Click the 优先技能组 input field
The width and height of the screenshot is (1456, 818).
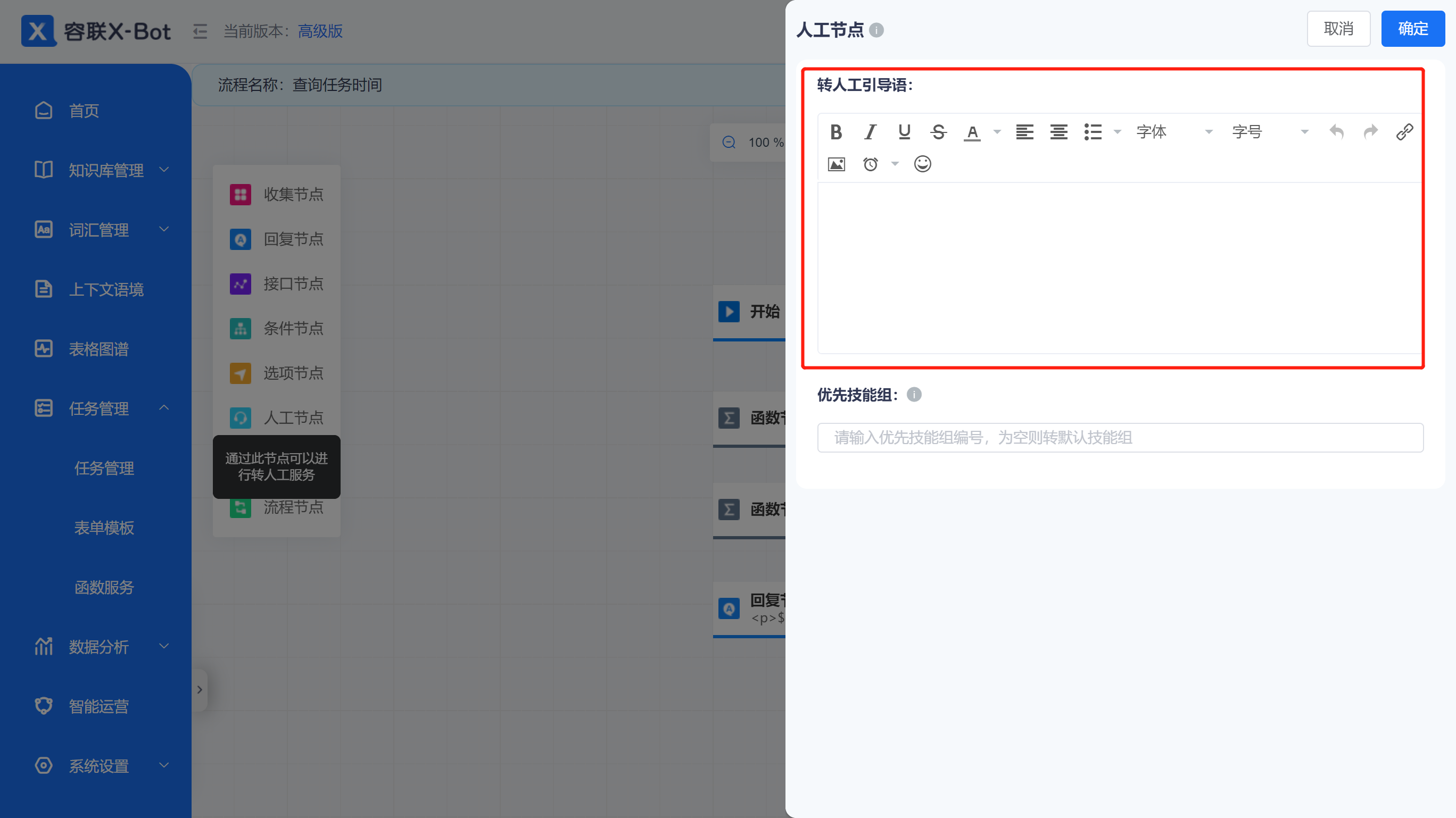1120,438
